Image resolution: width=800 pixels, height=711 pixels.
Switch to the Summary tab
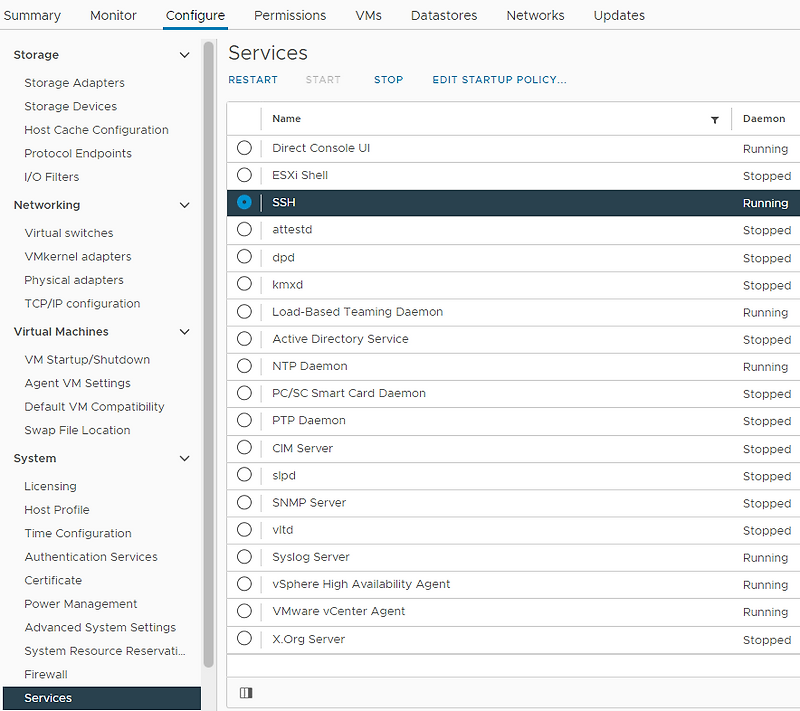(x=32, y=15)
